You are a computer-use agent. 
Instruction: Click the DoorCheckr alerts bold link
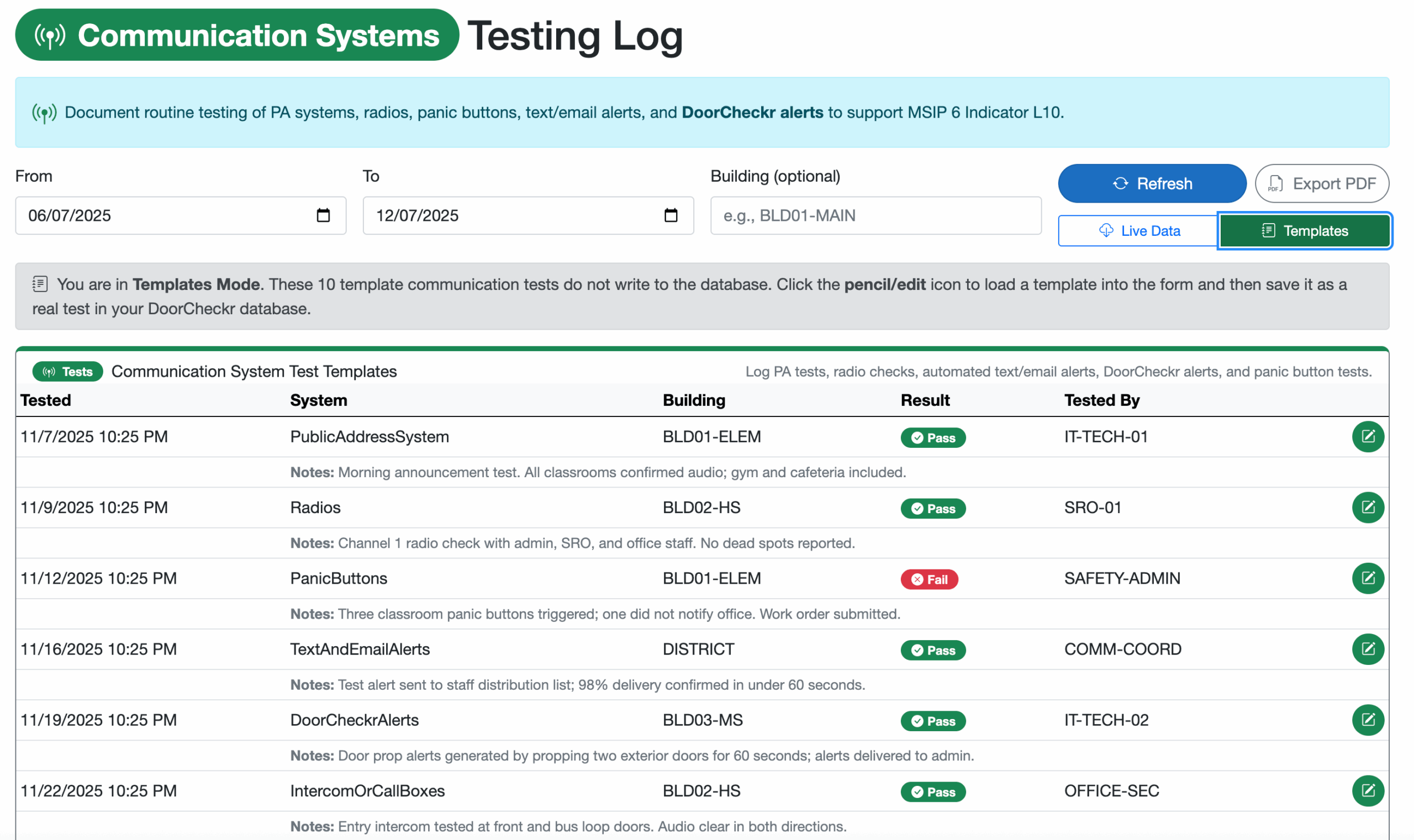[752, 112]
